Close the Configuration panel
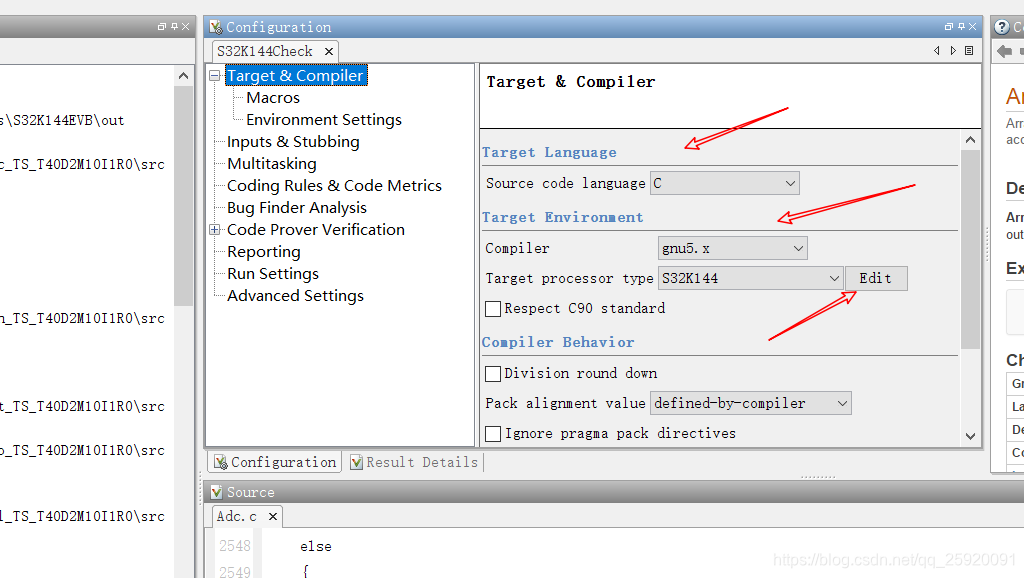The image size is (1024, 578). coord(972,27)
